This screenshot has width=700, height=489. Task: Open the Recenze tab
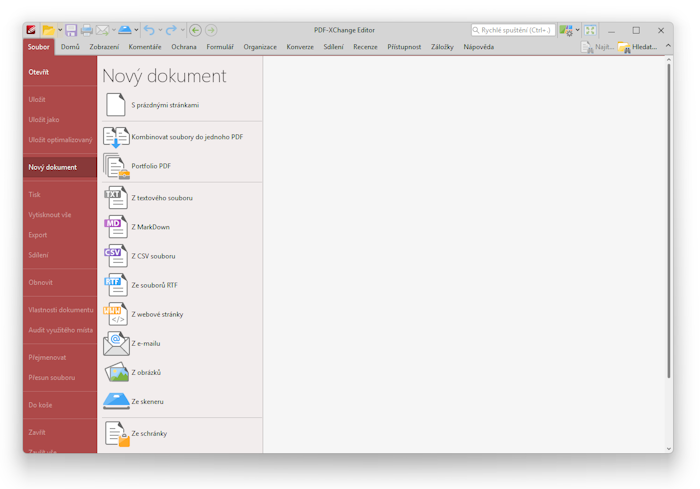point(365,47)
